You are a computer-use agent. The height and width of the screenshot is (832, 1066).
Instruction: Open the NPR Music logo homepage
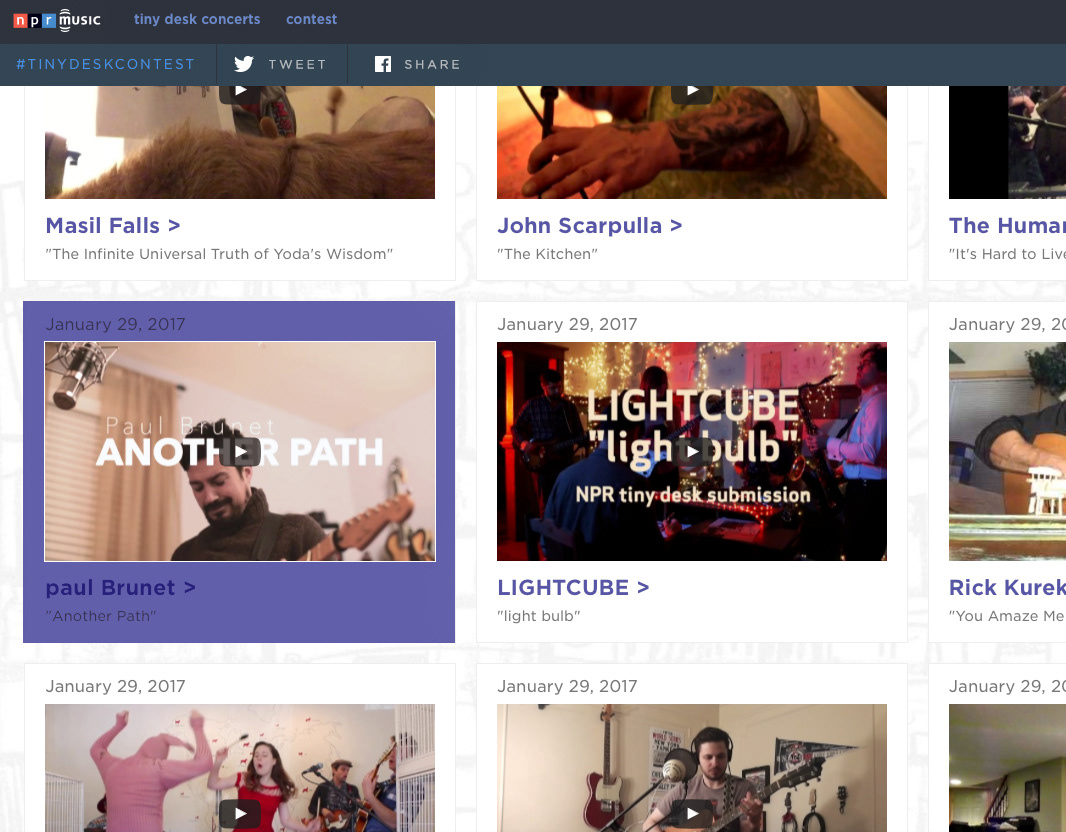57,20
